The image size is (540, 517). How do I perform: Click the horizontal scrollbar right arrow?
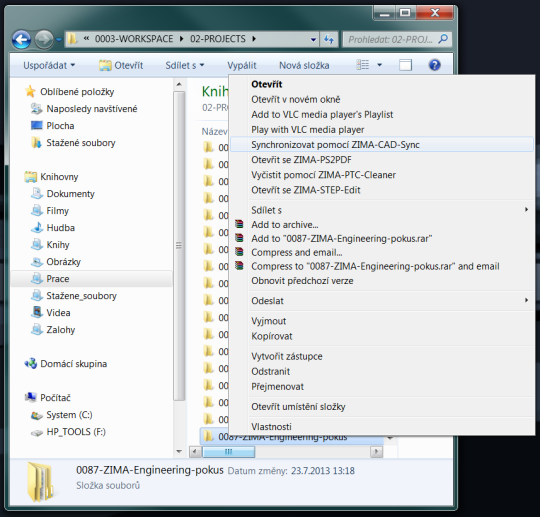377,451
